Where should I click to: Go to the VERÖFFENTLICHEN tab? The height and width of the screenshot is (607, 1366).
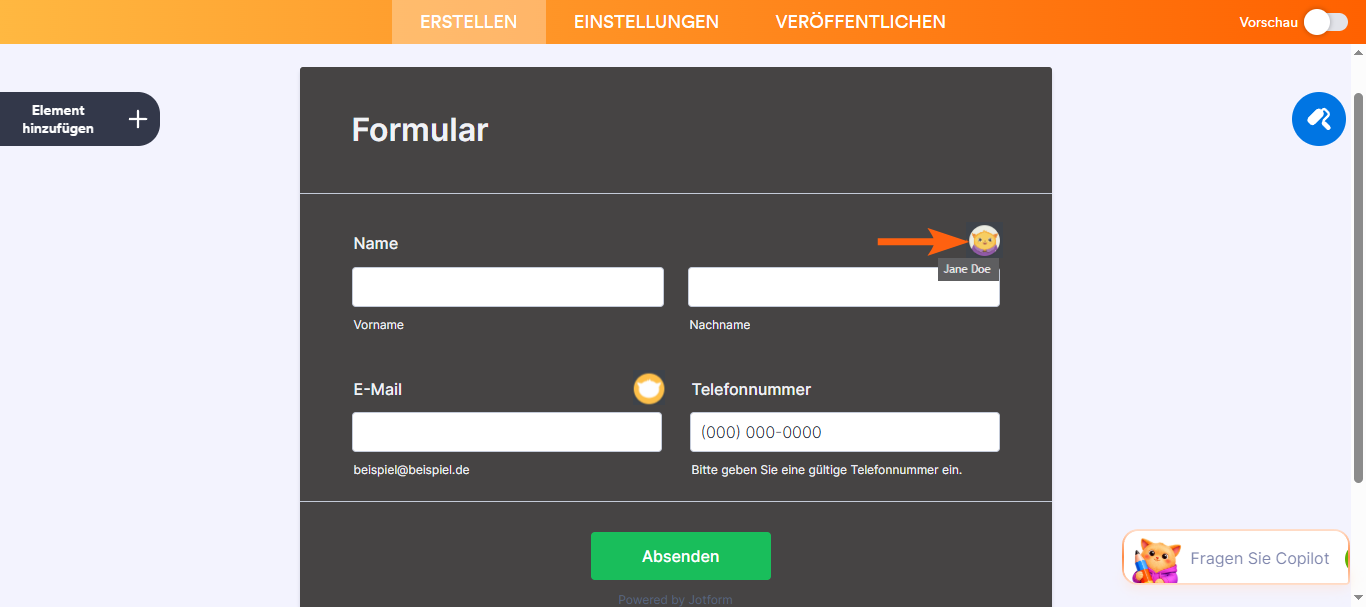tap(860, 22)
